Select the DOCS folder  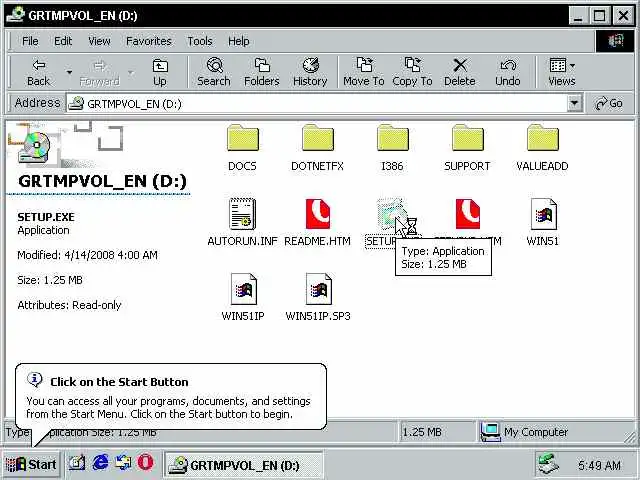[x=242, y=148]
